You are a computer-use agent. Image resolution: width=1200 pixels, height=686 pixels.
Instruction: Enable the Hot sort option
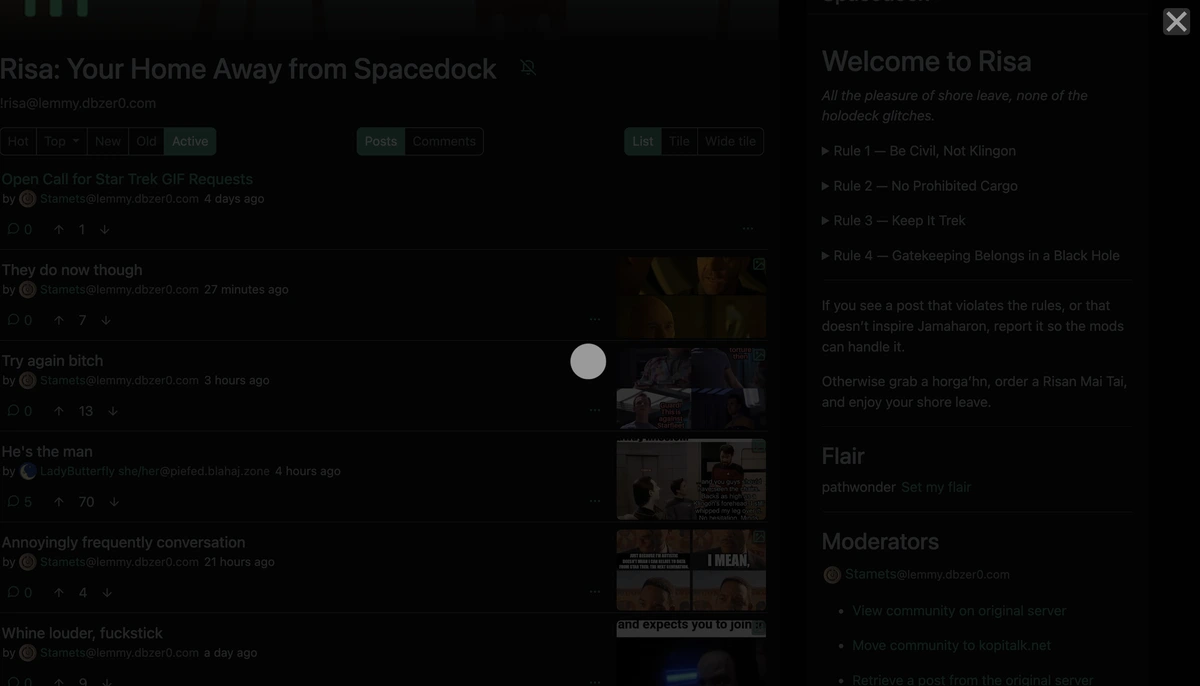point(17,141)
